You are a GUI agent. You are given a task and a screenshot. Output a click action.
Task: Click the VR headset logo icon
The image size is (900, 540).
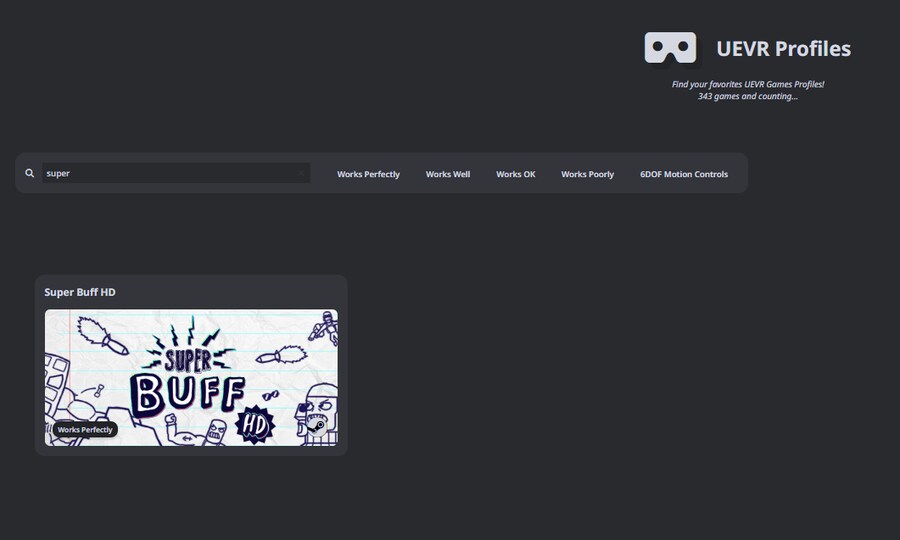click(670, 47)
